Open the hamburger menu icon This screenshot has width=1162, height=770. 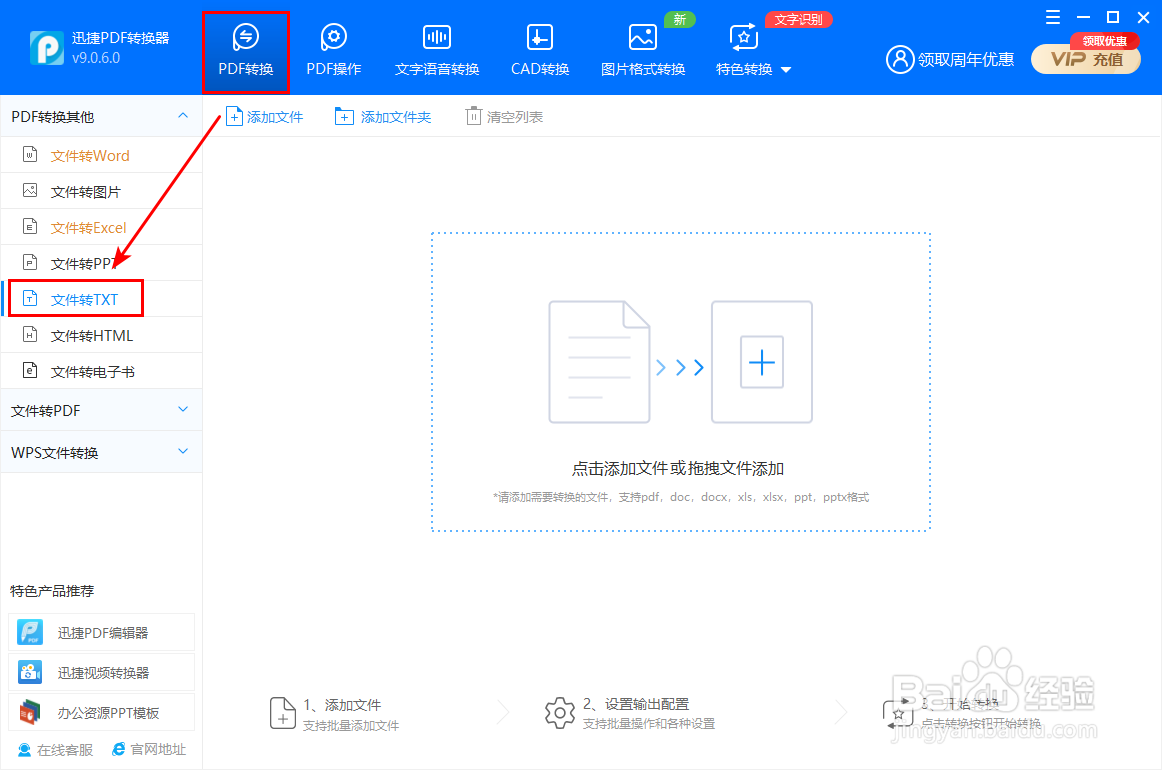(x=1052, y=17)
